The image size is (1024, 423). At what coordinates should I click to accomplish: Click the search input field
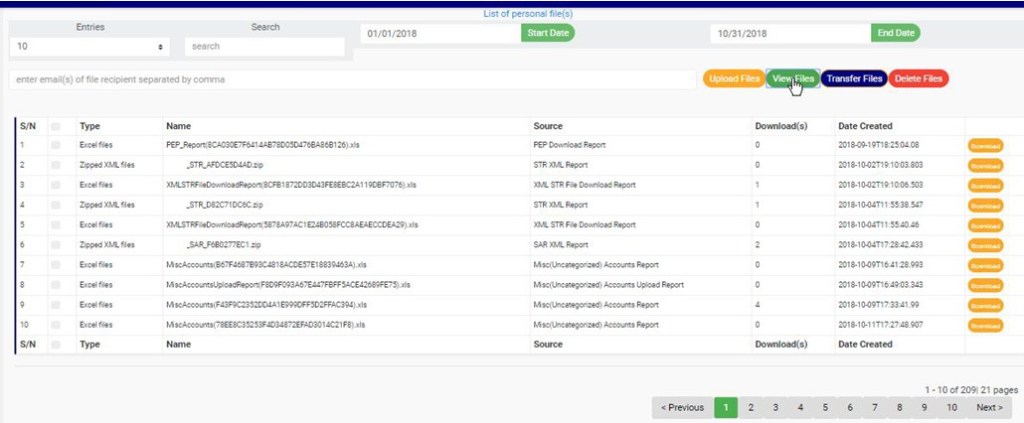[265, 47]
